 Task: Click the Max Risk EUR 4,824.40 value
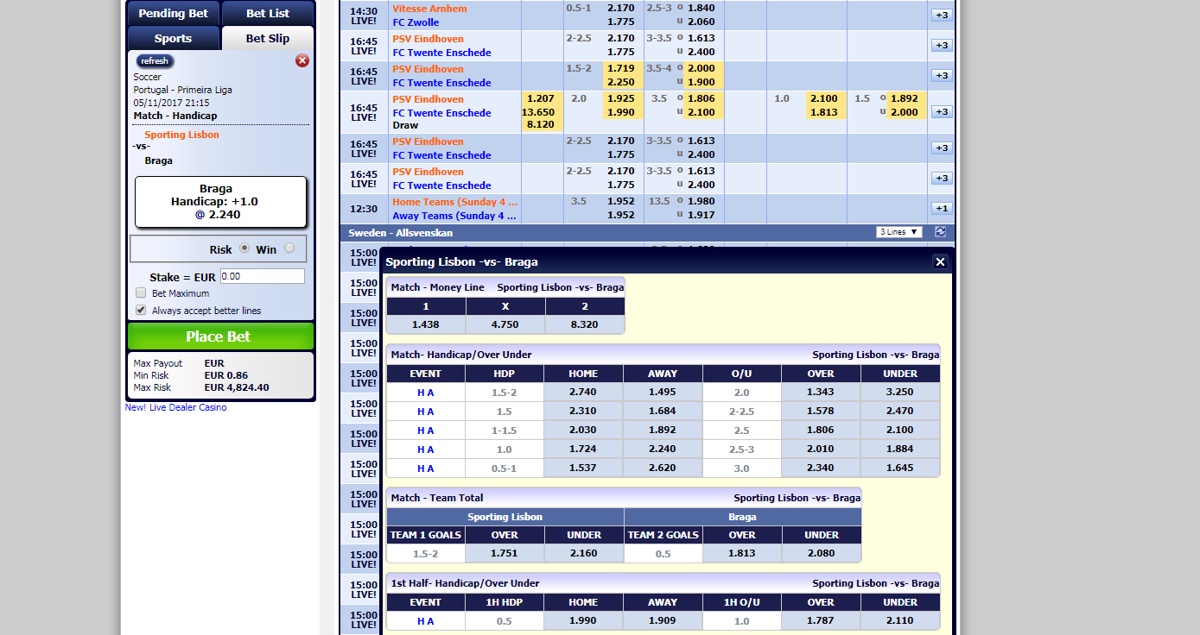pos(236,387)
